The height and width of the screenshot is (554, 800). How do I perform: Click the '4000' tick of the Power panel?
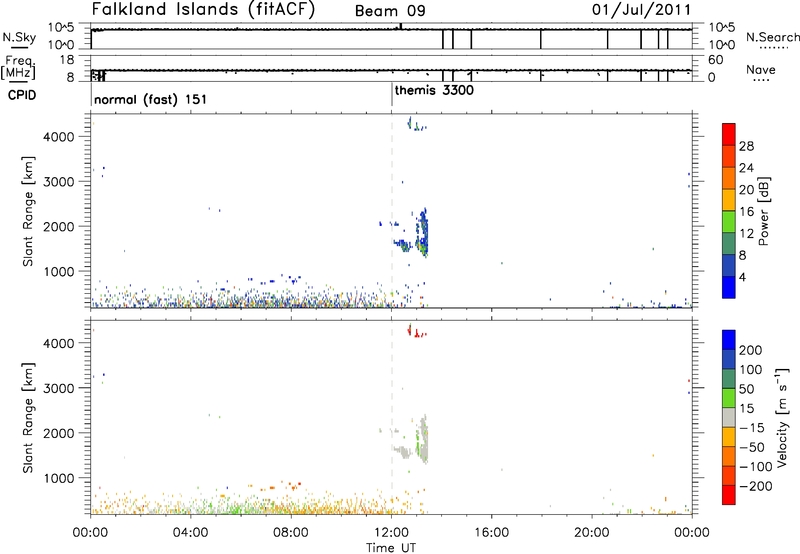click(58, 137)
